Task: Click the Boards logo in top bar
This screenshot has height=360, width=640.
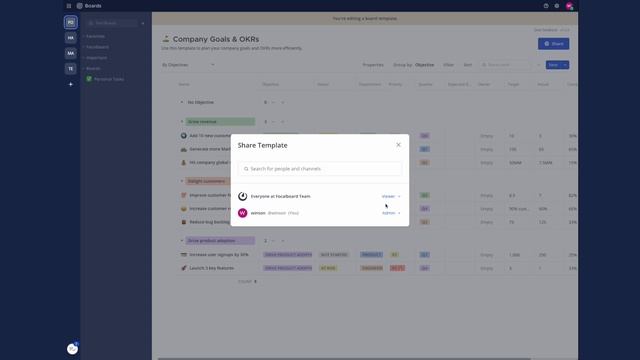Action: [89, 6]
